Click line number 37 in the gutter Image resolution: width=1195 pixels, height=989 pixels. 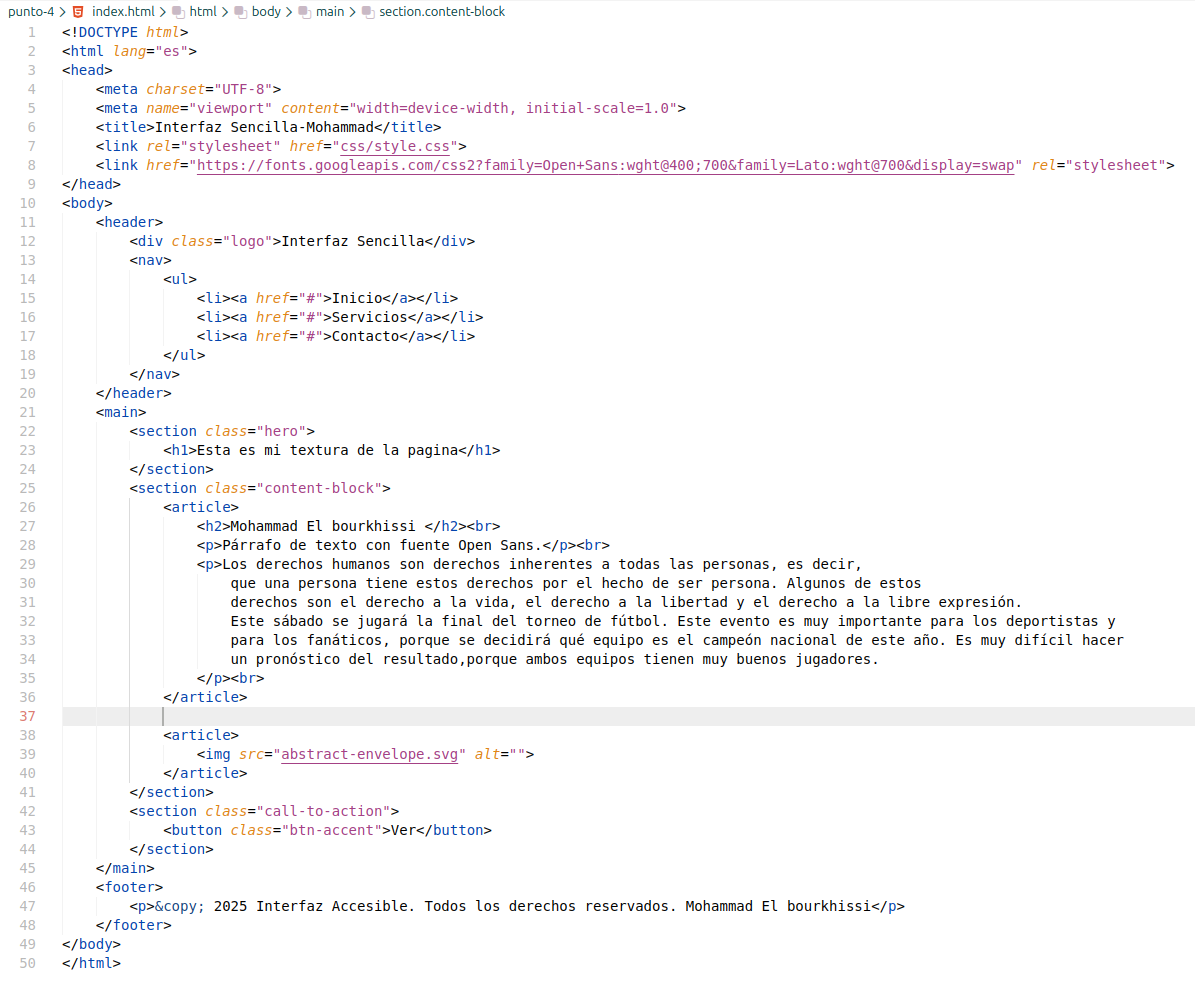[27, 716]
